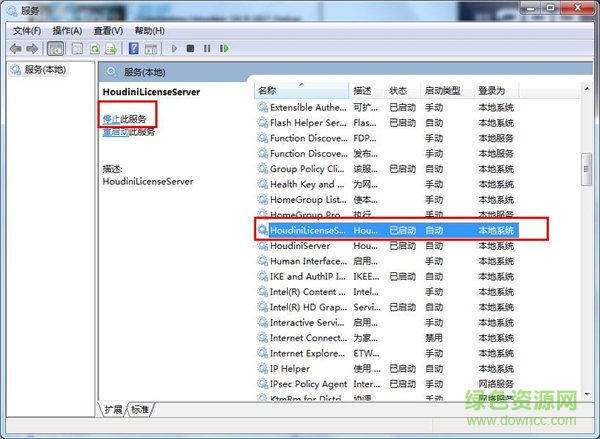Click the Refresh toolbar icon
The height and width of the screenshot is (439, 600).
[x=95, y=48]
